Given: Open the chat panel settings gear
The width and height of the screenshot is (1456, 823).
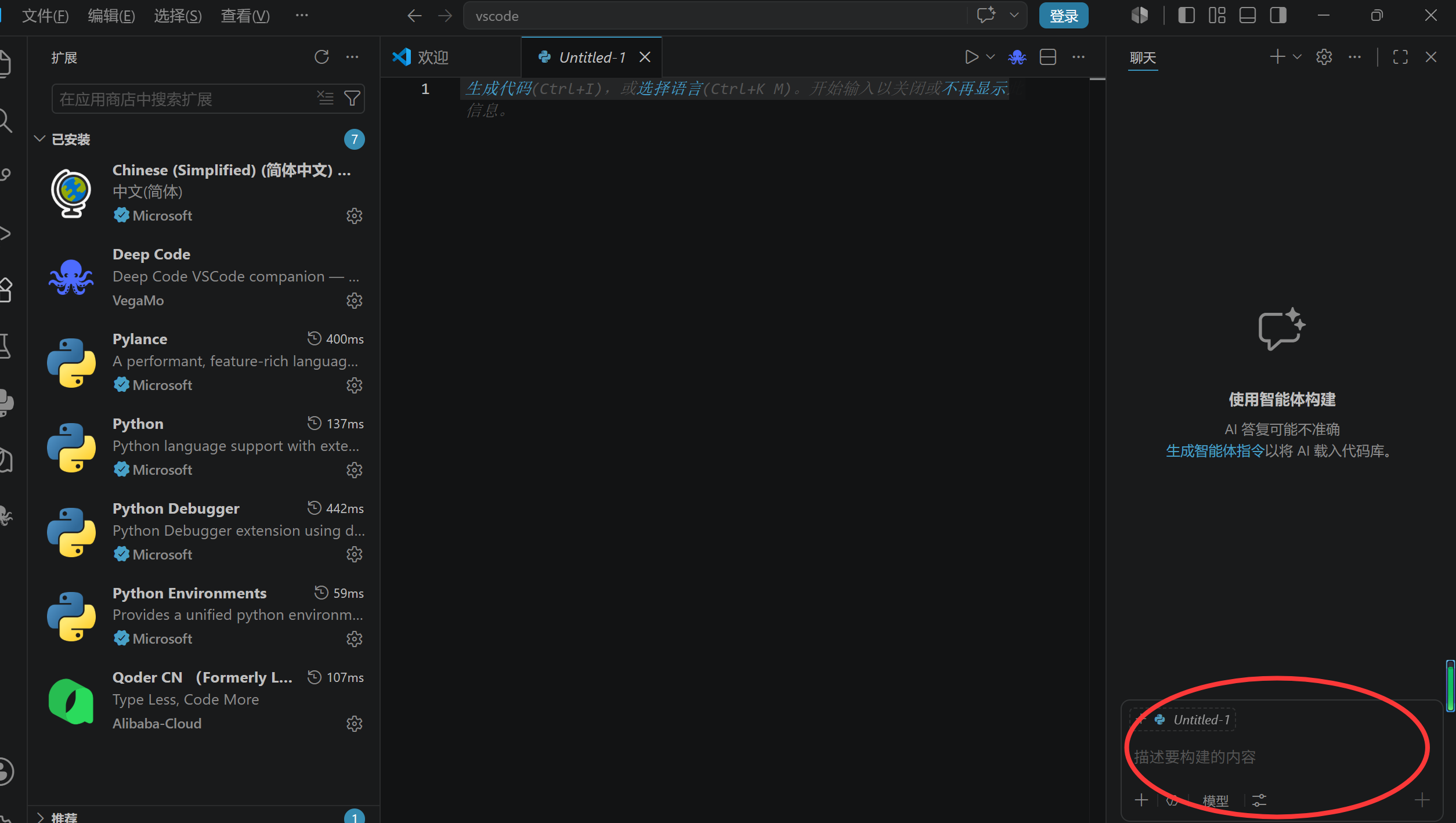Looking at the screenshot, I should [1324, 57].
